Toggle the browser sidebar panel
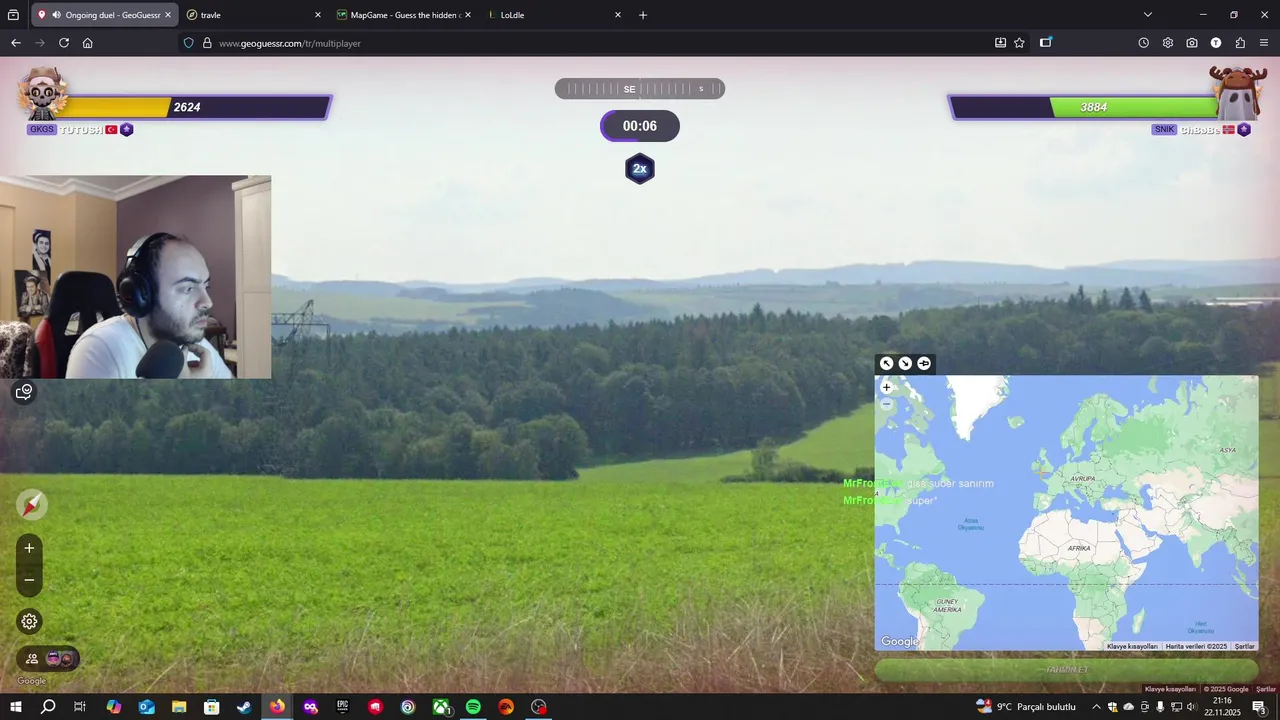The height and width of the screenshot is (720, 1280). pos(1046,43)
